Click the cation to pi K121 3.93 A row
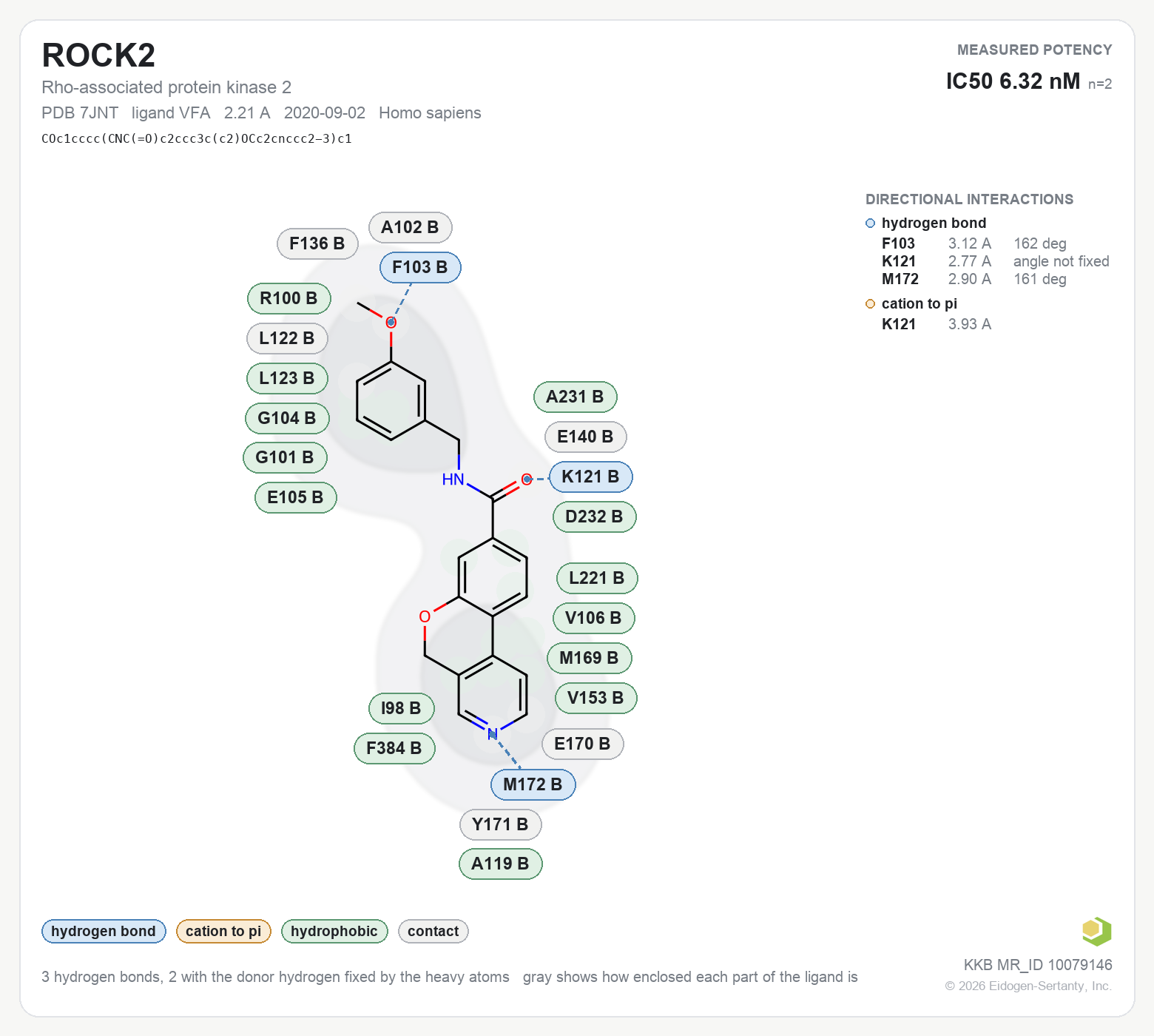 [x=937, y=324]
